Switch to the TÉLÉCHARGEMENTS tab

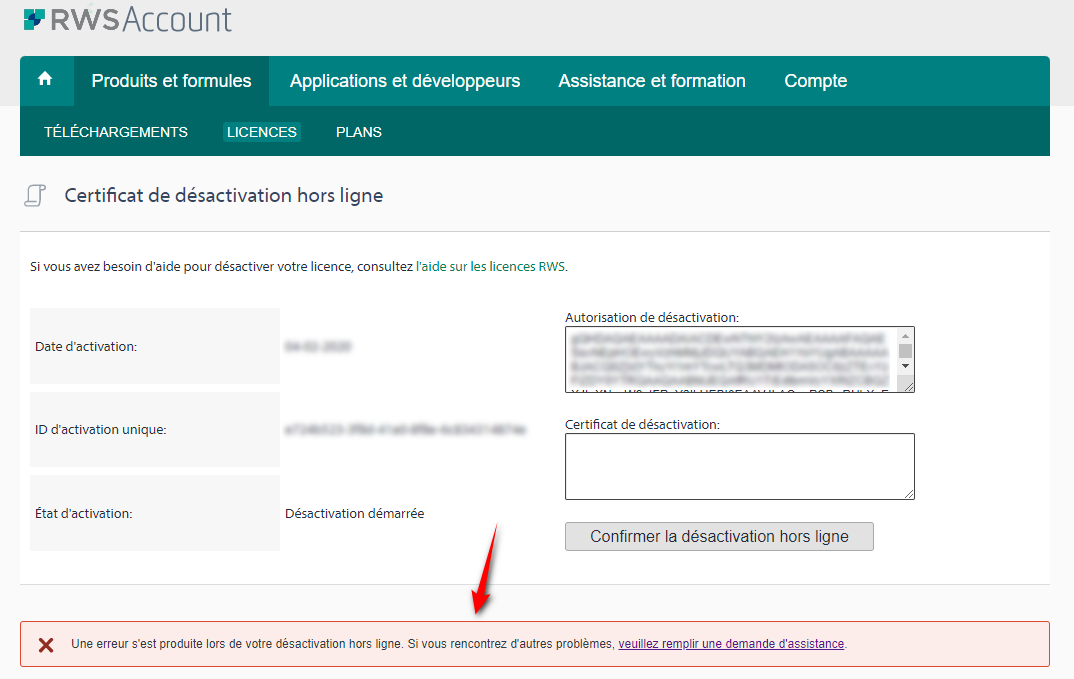[x=115, y=131]
